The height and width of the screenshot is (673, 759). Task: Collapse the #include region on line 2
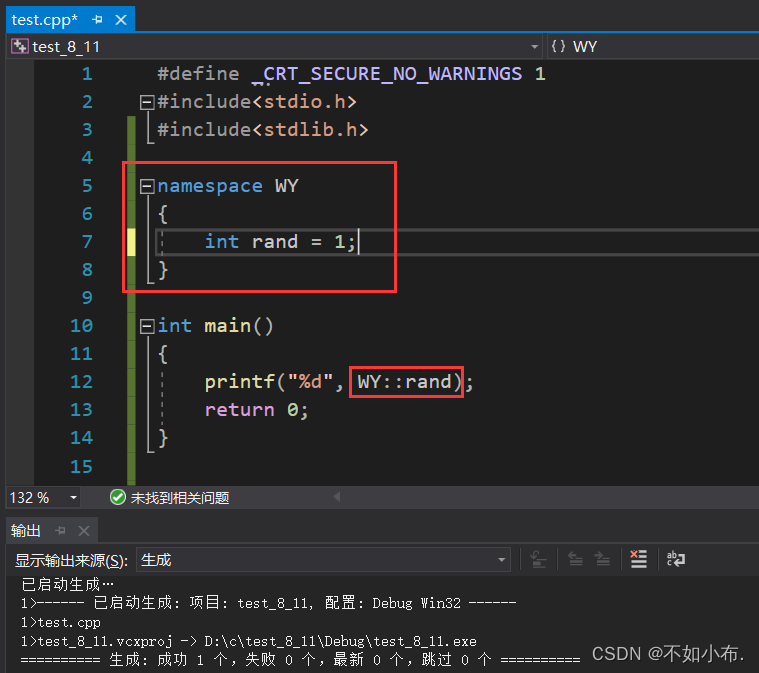point(148,102)
